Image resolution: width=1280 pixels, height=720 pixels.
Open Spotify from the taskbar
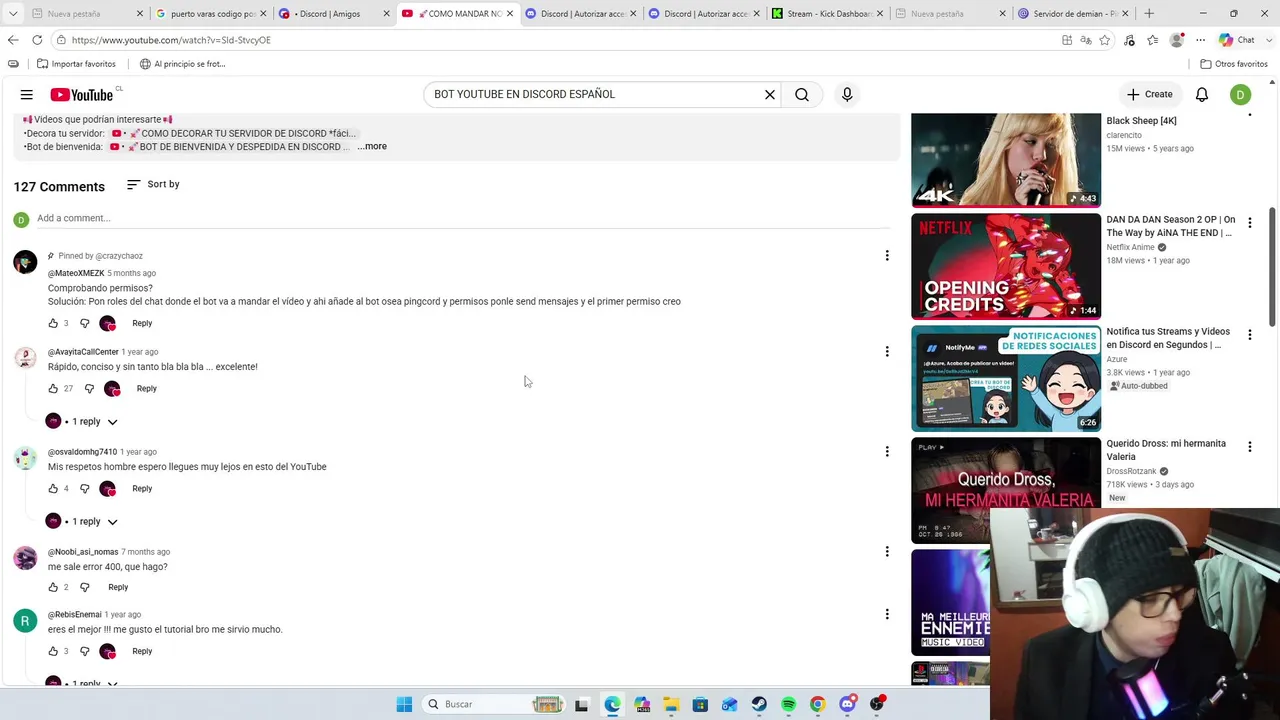(x=788, y=704)
